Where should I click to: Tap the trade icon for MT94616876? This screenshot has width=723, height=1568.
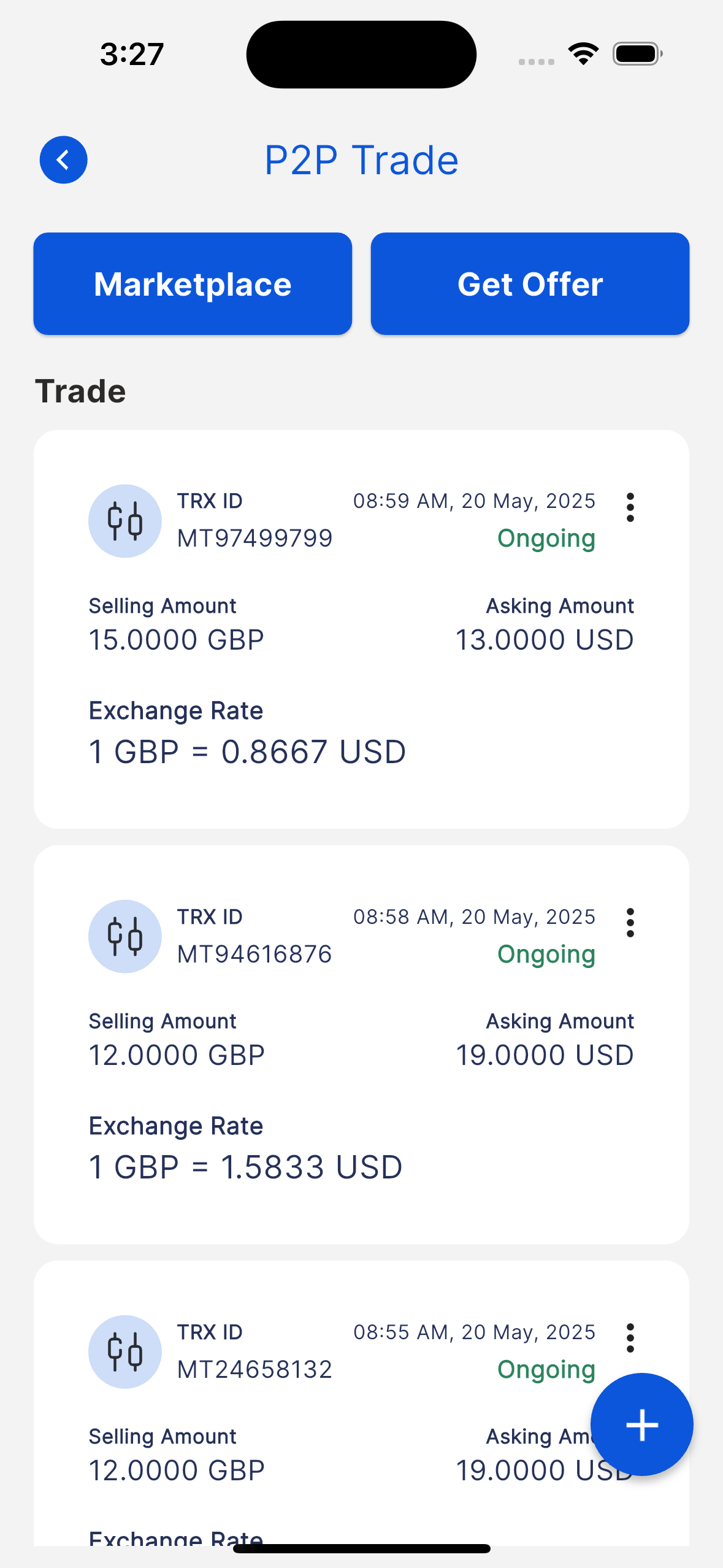[125, 936]
